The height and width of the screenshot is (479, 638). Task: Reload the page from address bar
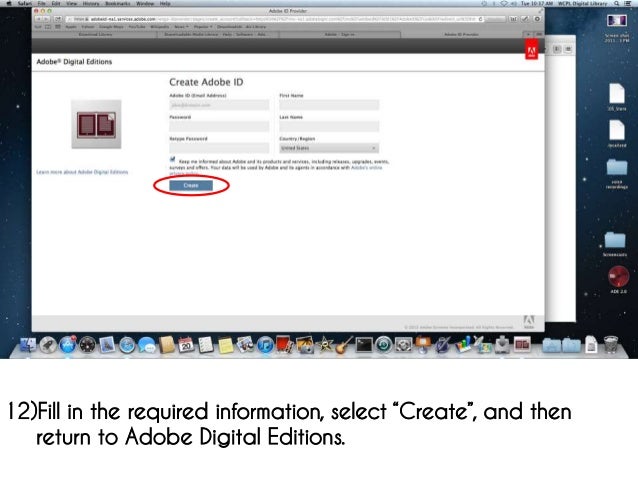(481, 19)
